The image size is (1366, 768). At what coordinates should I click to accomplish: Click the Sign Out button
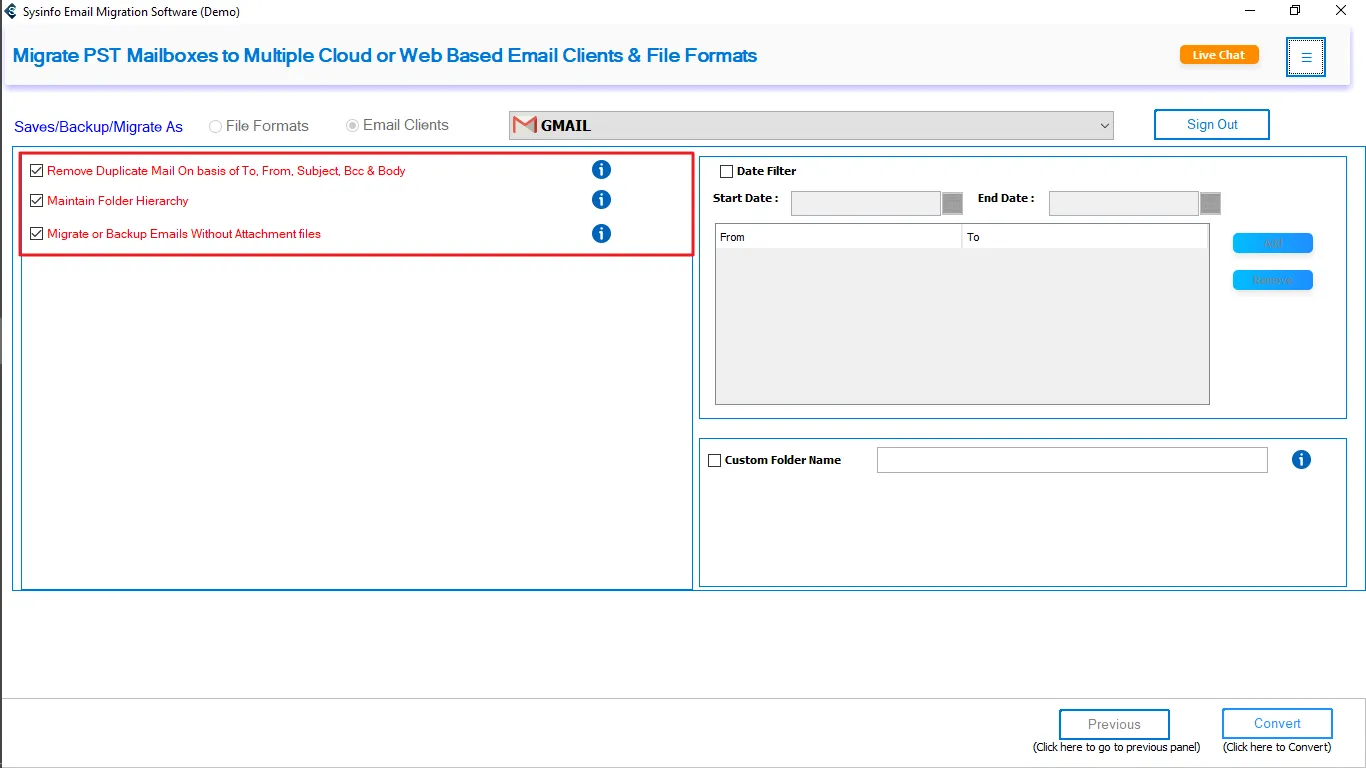1211,125
